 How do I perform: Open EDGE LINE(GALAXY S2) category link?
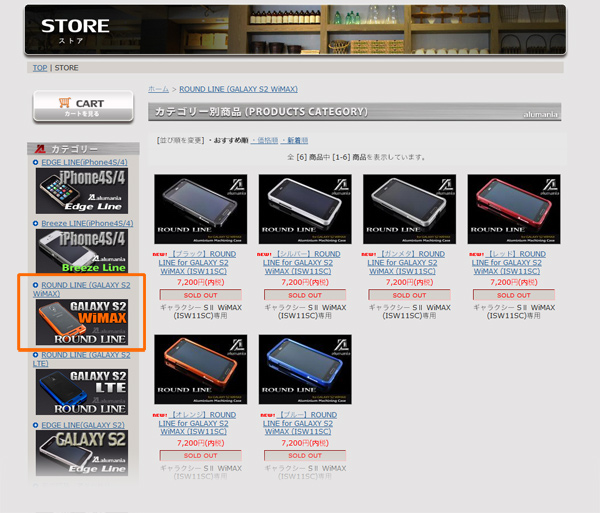click(83, 425)
